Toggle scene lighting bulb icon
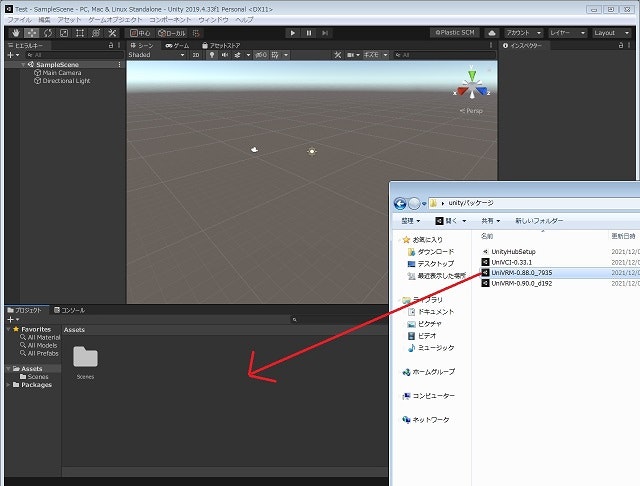640x486 pixels. [x=212, y=55]
